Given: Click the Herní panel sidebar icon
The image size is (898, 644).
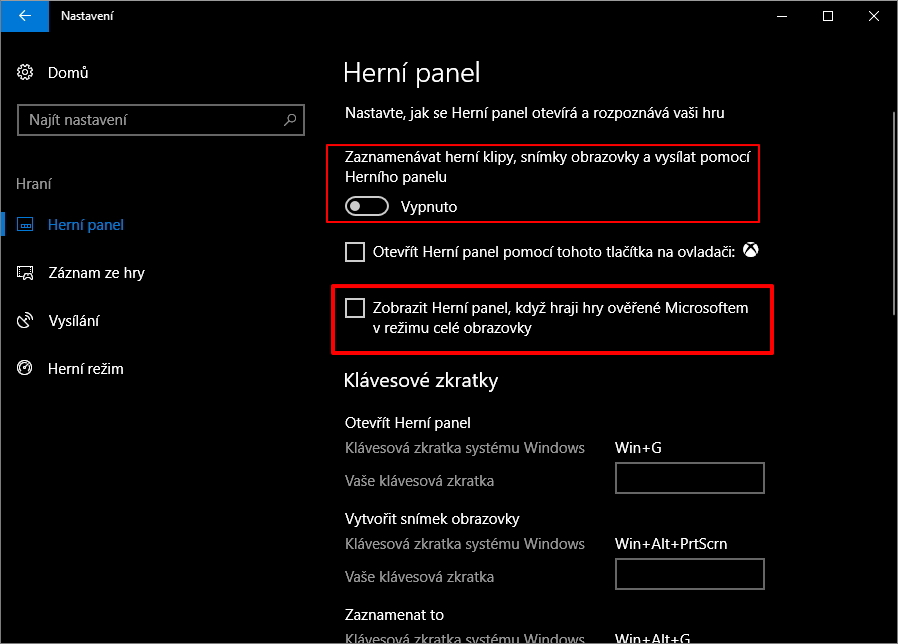Looking at the screenshot, I should 26,225.
